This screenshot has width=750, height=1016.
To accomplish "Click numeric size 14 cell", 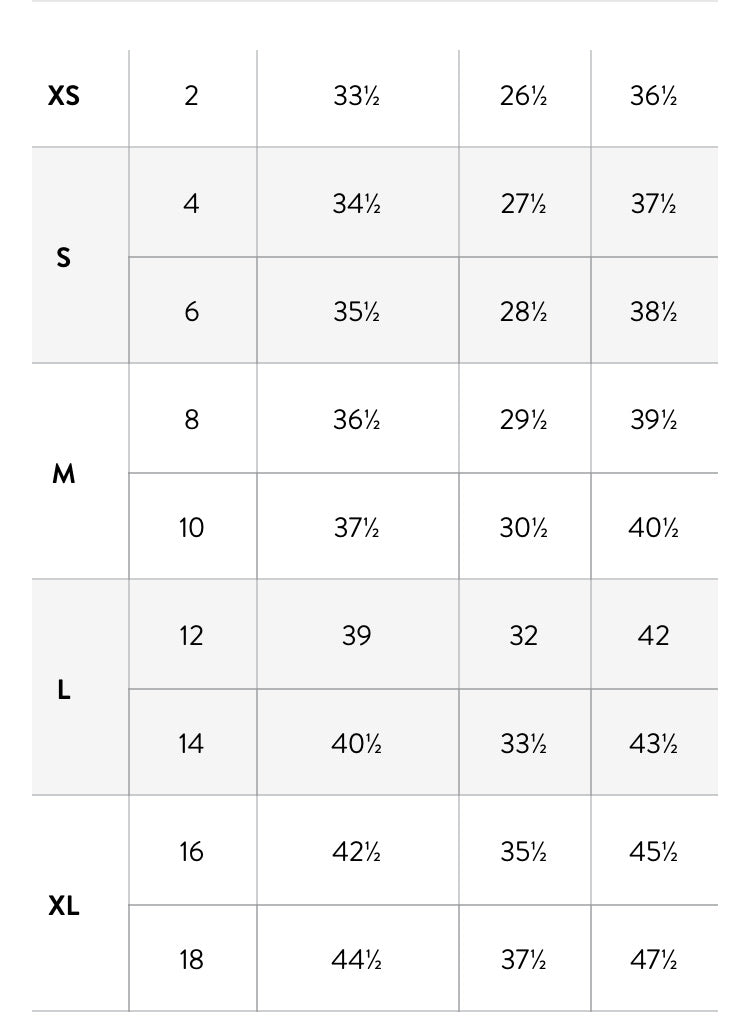I will click(x=191, y=743).
